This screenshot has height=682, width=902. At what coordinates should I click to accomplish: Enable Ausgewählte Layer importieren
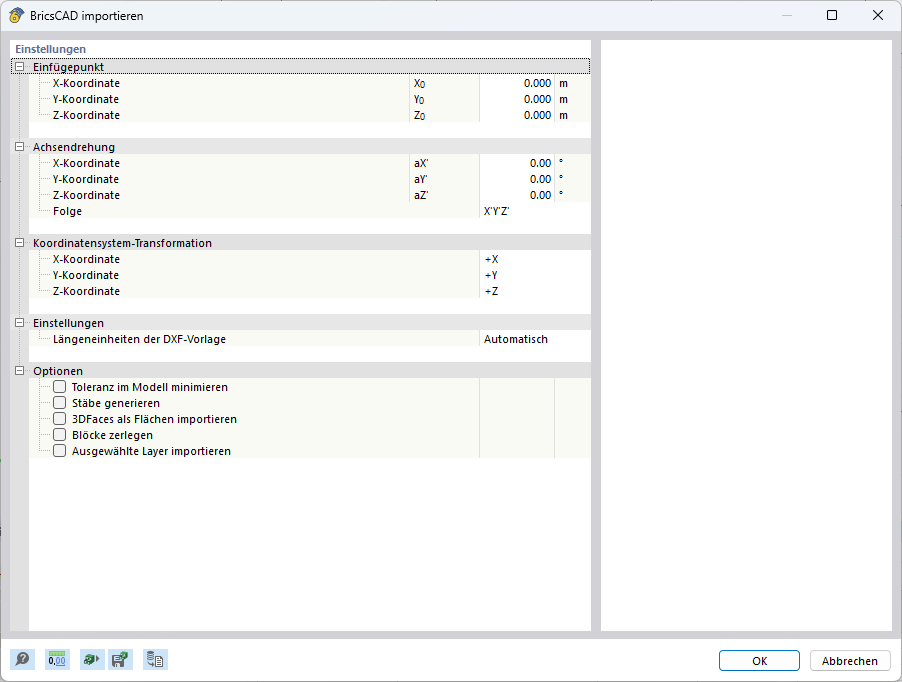point(59,451)
